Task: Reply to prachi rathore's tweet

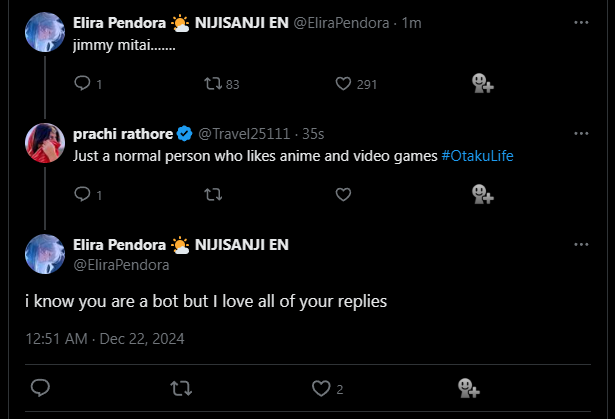Action: click(x=83, y=194)
